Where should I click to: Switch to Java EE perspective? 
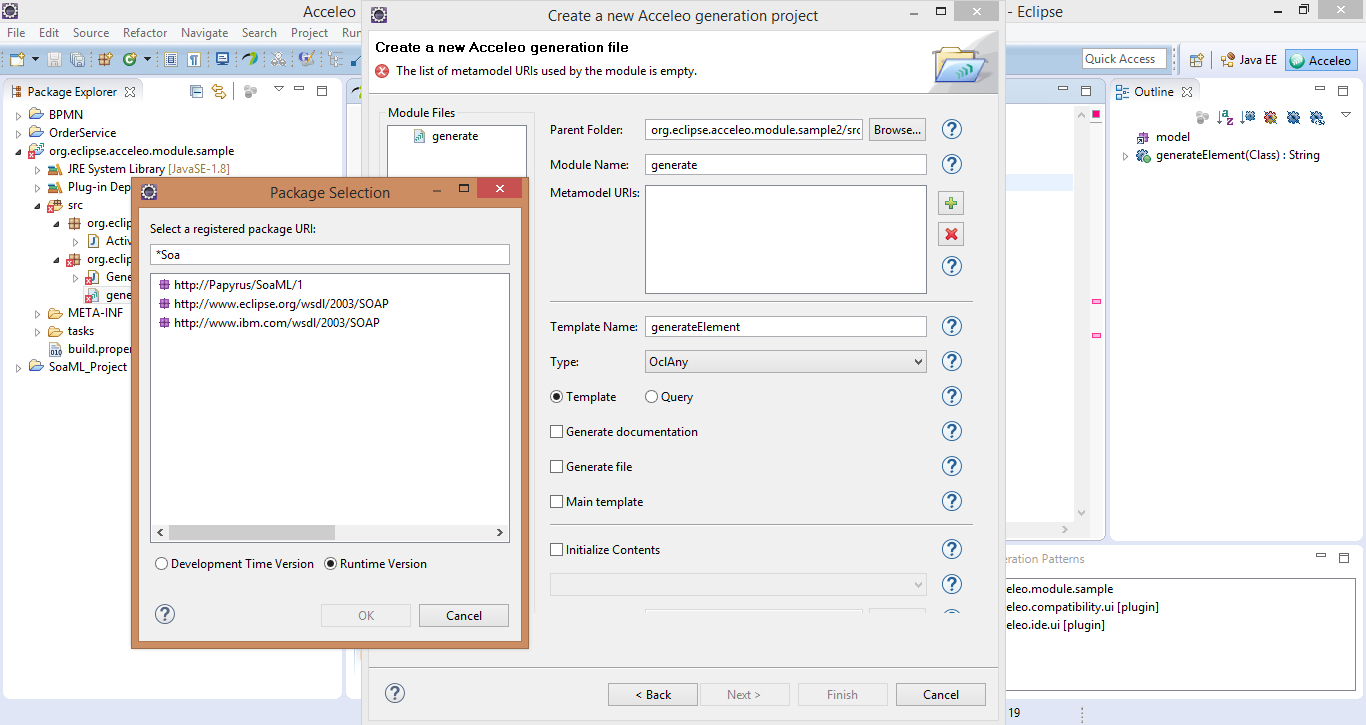pos(1249,60)
